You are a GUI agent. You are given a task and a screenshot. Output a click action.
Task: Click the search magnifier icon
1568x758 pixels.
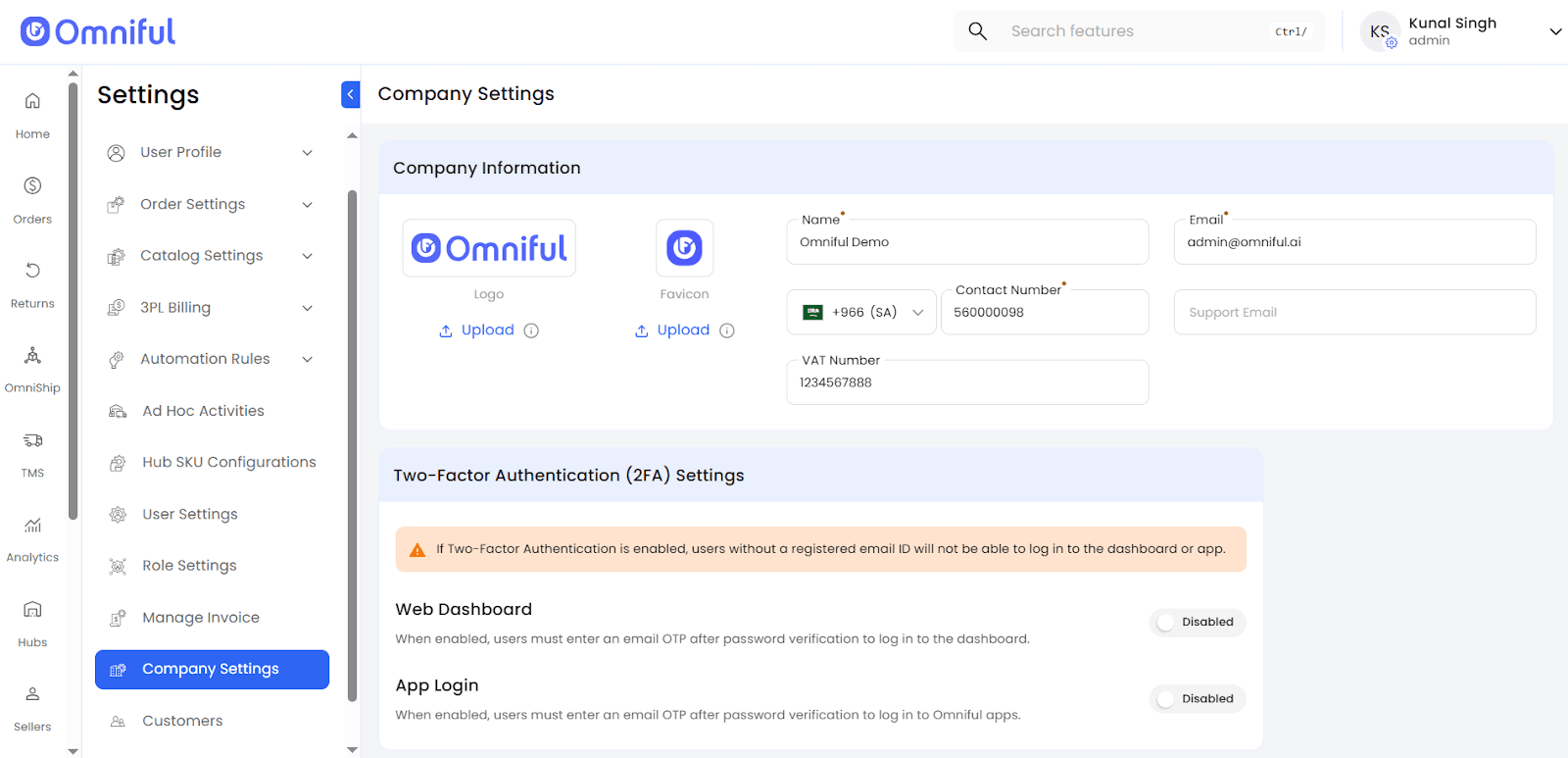pyautogui.click(x=977, y=31)
